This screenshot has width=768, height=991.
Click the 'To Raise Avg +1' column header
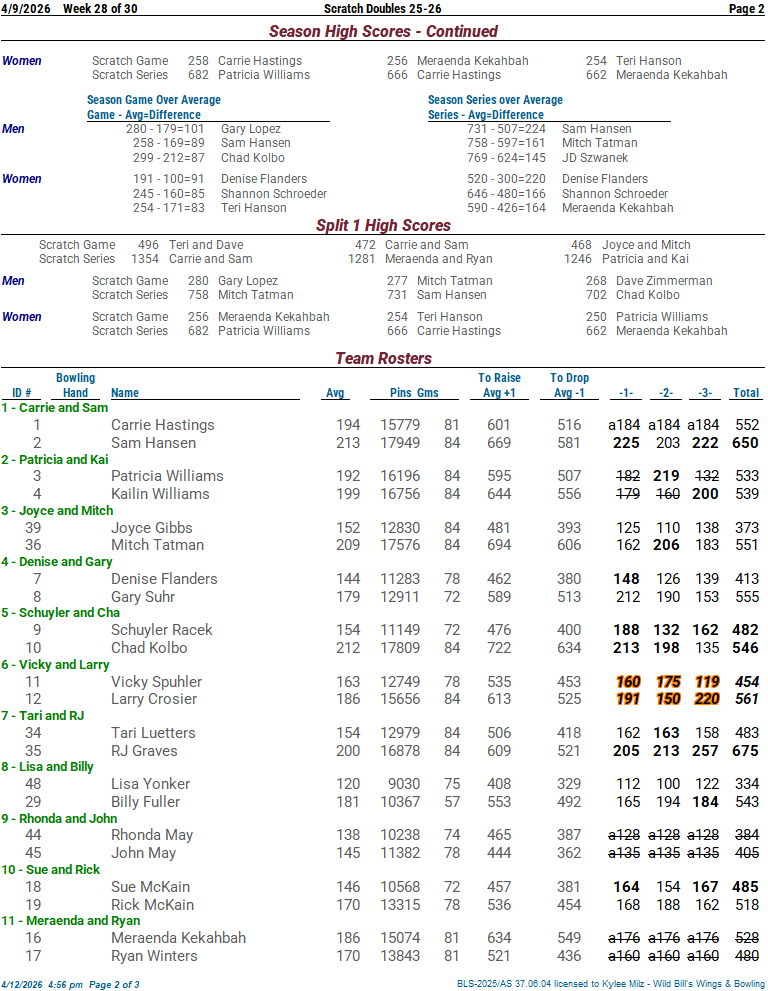pyautogui.click(x=499, y=385)
